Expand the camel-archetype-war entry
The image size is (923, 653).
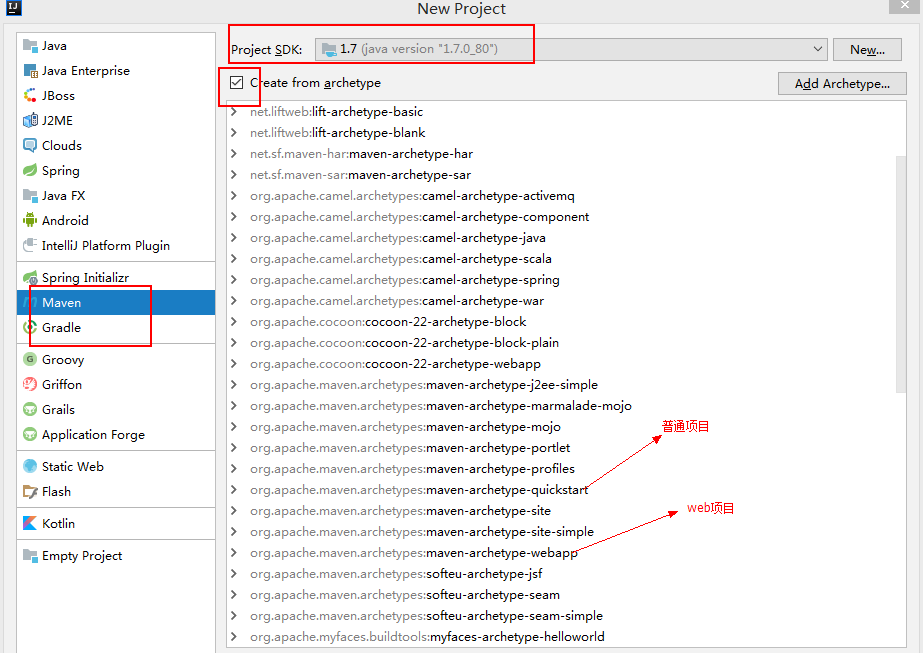[x=234, y=301]
